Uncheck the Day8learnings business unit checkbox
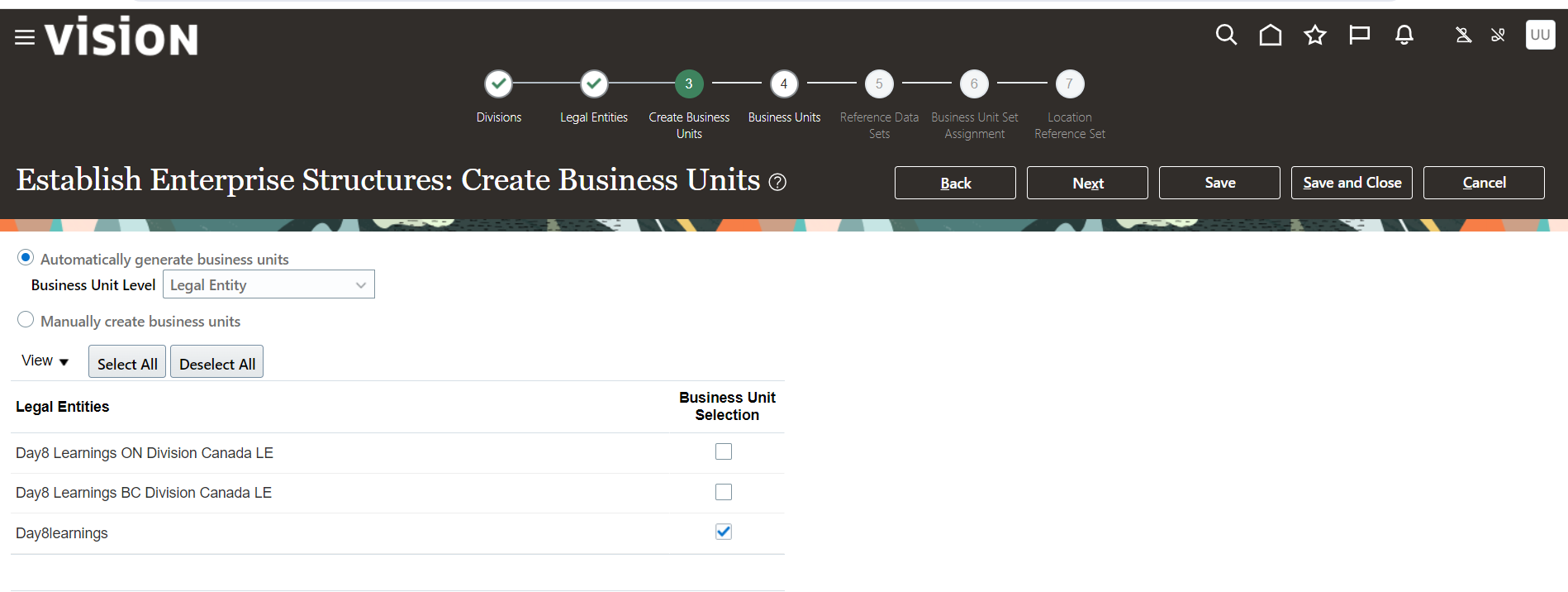 tap(724, 532)
